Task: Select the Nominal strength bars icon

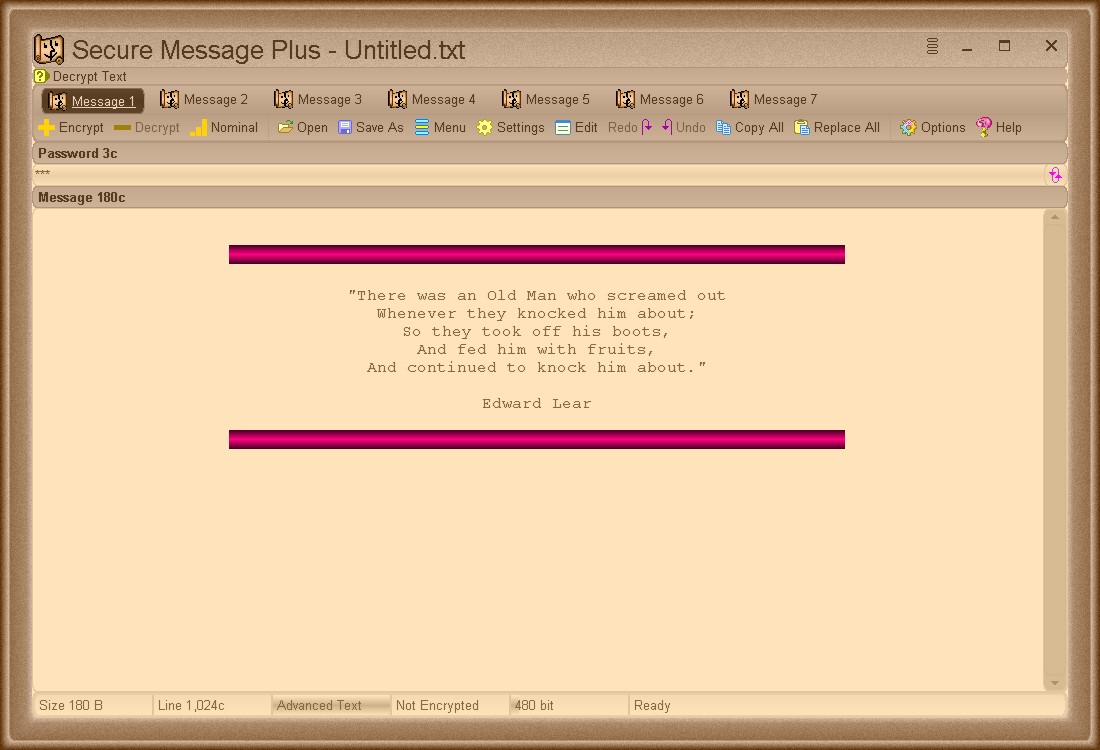Action: click(x=199, y=128)
